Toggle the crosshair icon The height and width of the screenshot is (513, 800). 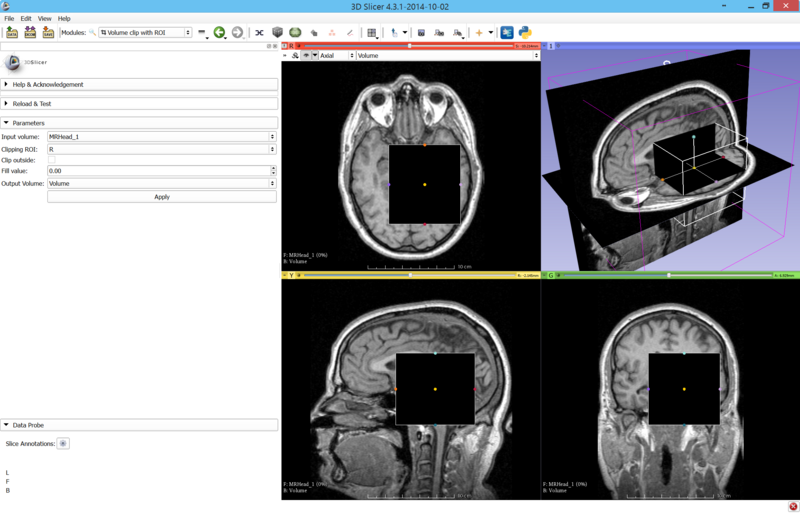479,33
